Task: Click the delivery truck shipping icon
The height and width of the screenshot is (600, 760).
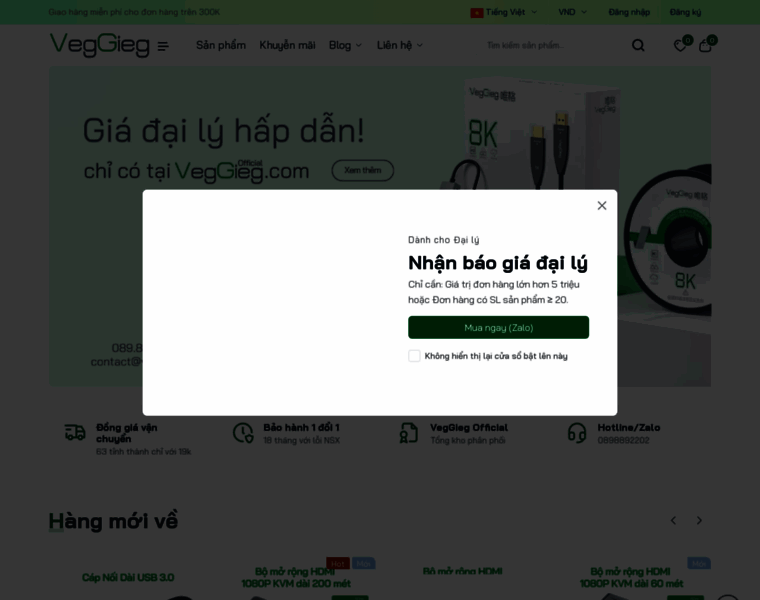Action: pyautogui.click(x=75, y=432)
